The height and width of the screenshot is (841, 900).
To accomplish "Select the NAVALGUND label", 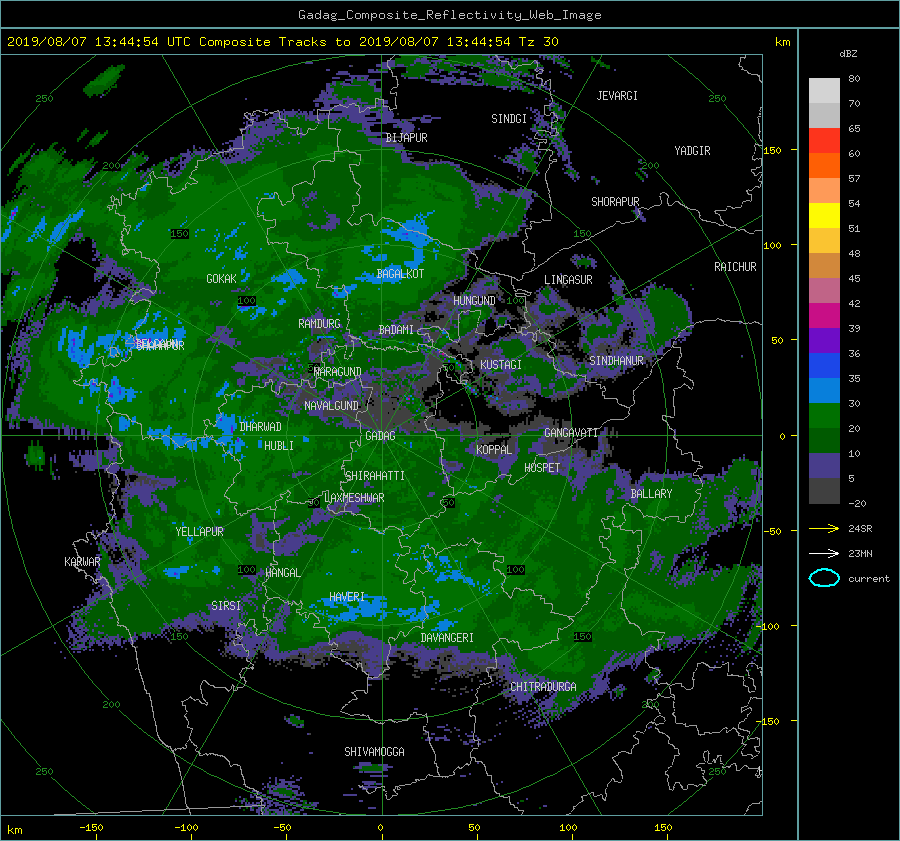I will (331, 406).
